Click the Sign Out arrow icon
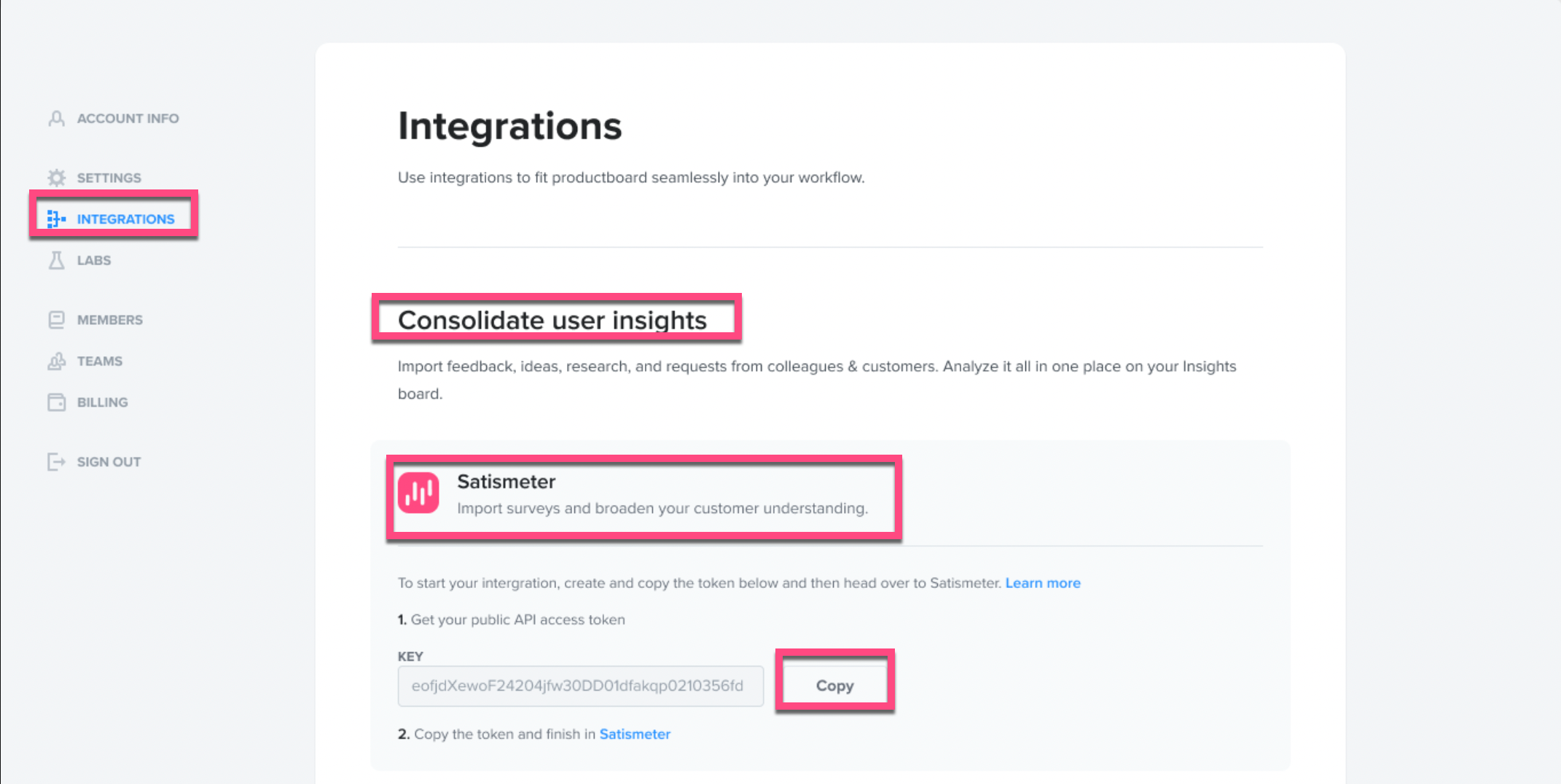Image resolution: width=1561 pixels, height=784 pixels. [x=56, y=461]
